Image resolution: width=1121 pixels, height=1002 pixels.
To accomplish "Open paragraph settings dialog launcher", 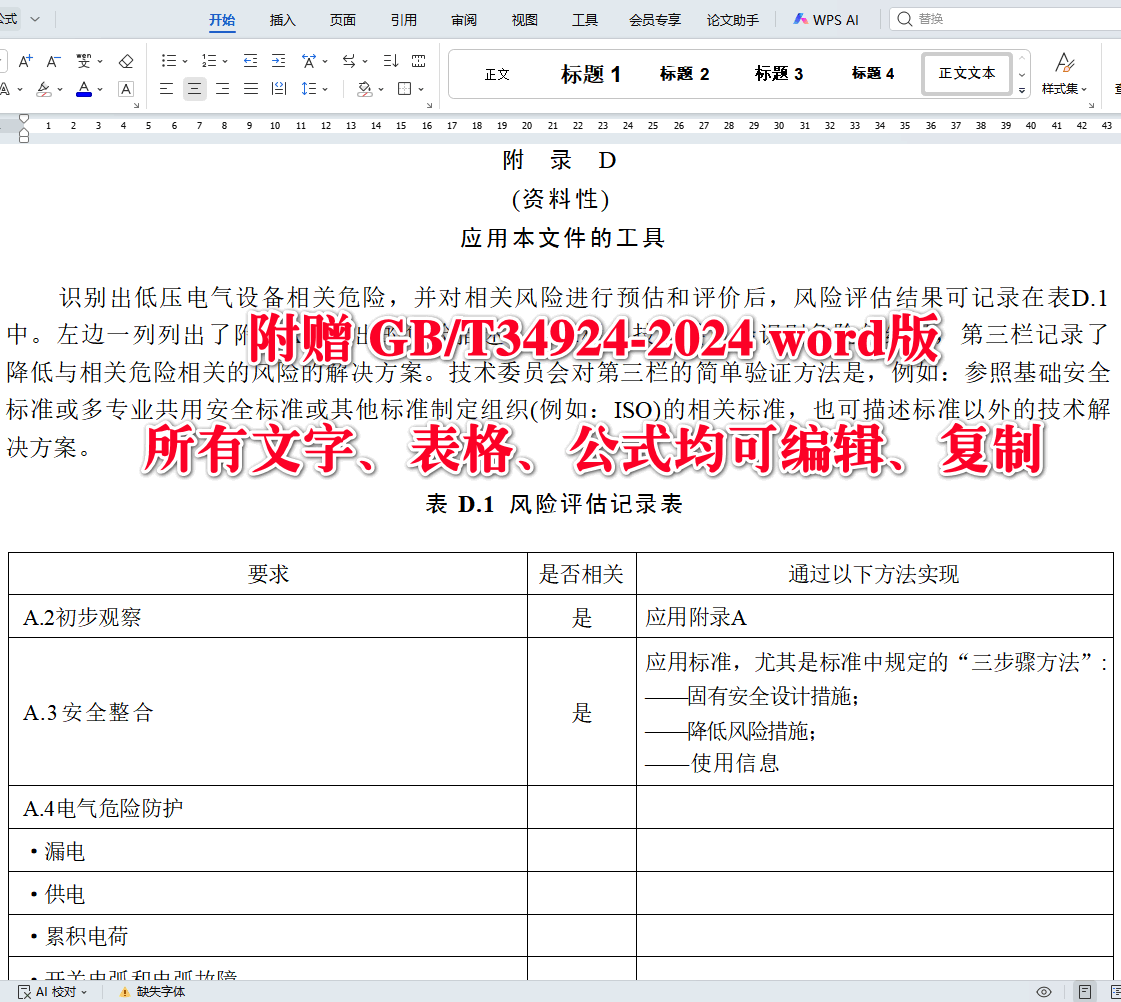I will point(430,106).
